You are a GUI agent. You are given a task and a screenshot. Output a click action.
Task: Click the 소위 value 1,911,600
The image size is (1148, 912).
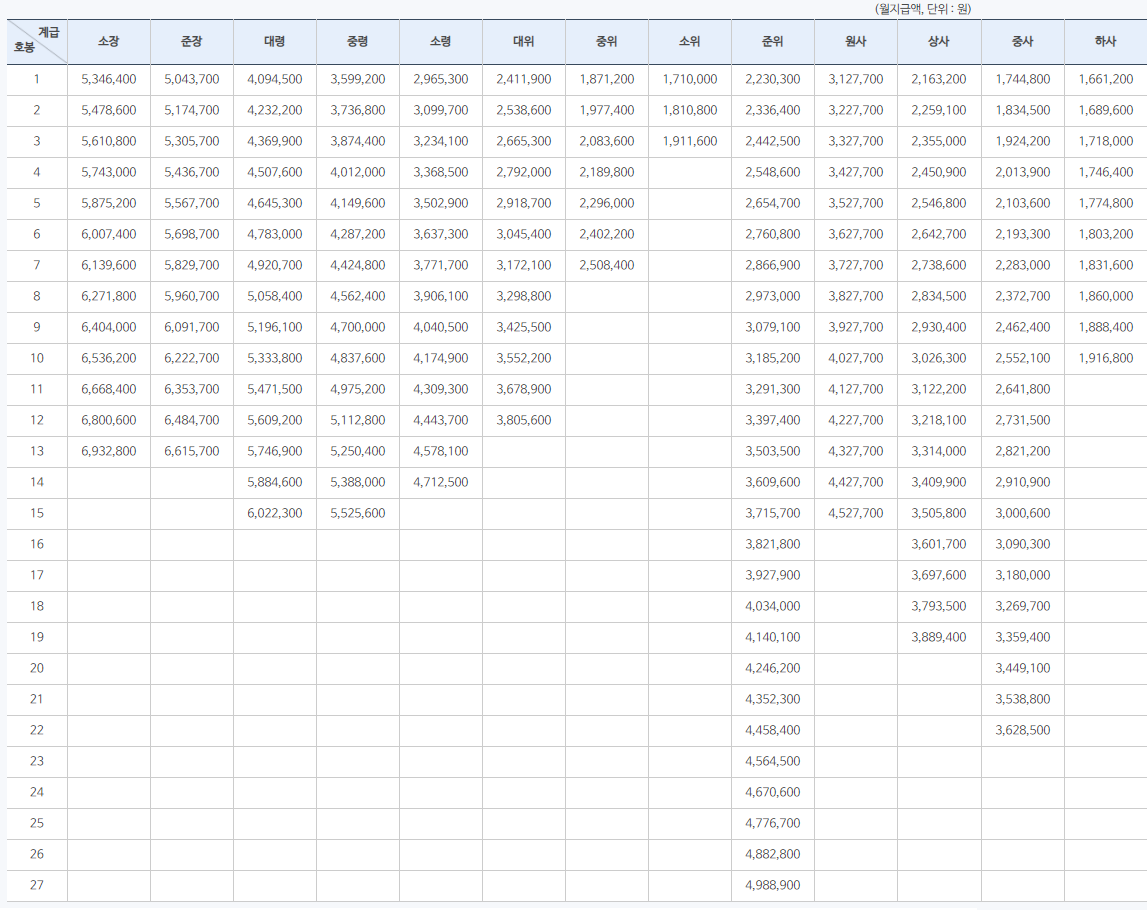[690, 141]
